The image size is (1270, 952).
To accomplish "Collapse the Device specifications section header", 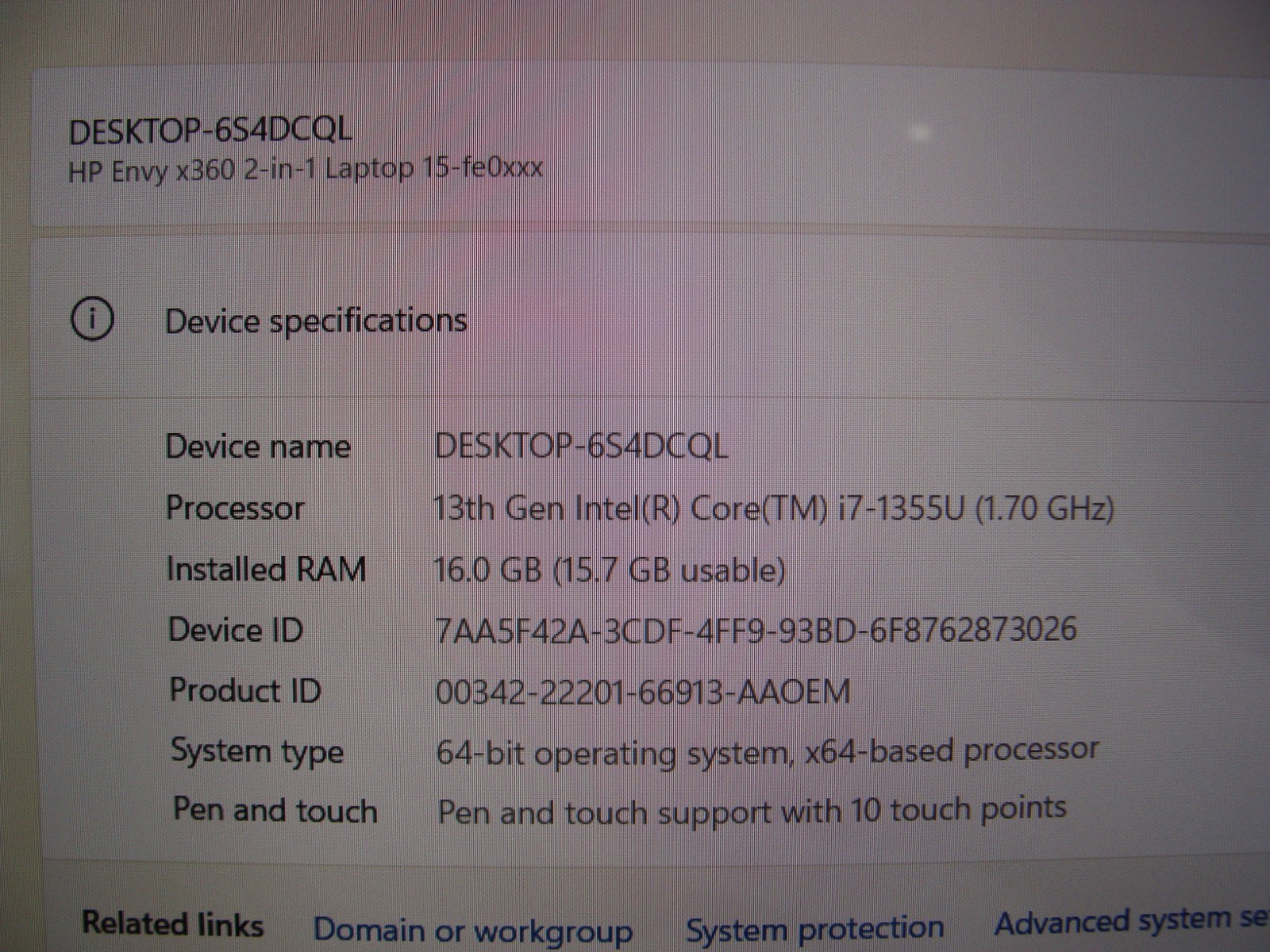I will 649,319.
